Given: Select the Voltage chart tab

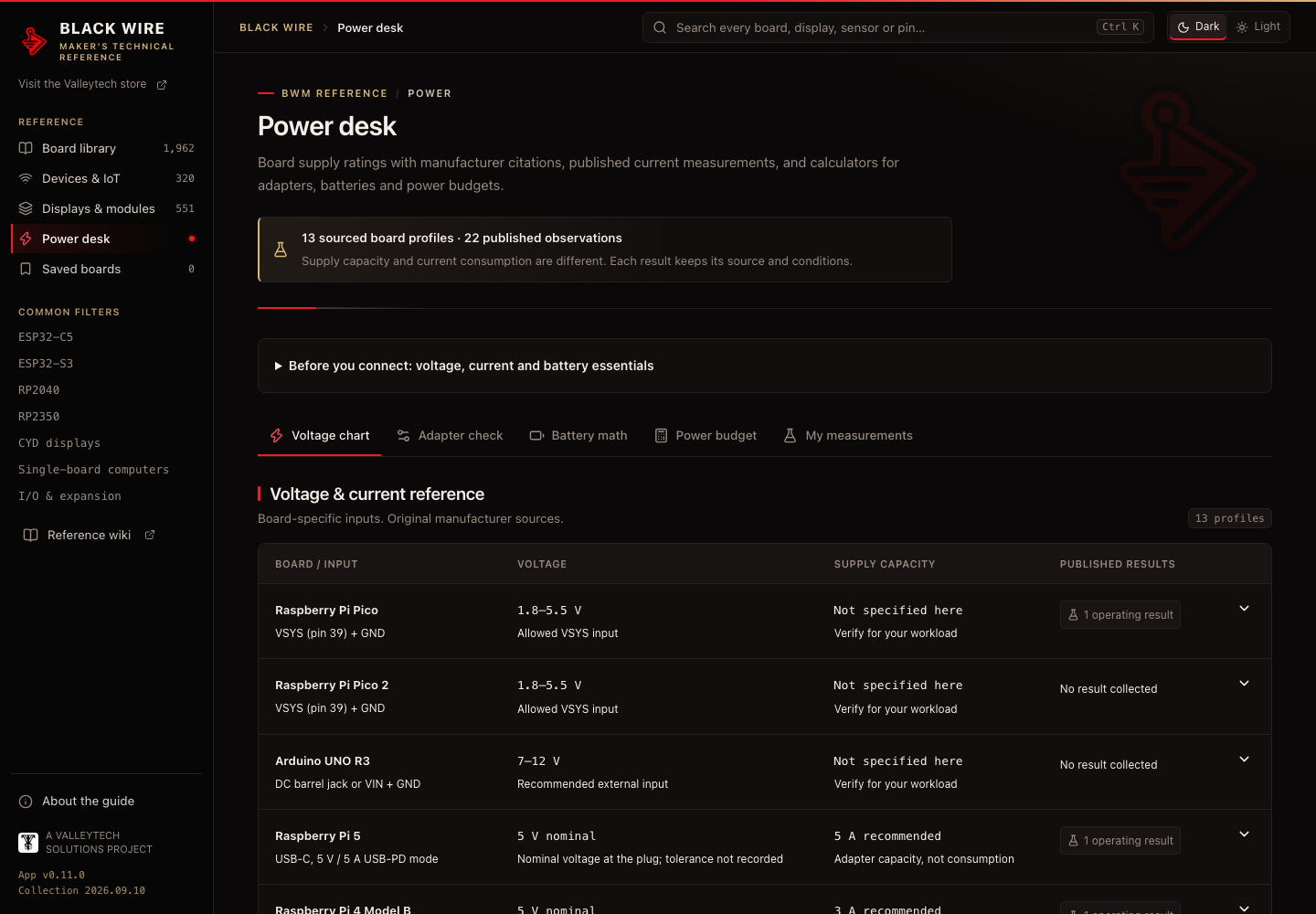Looking at the screenshot, I should click(320, 436).
